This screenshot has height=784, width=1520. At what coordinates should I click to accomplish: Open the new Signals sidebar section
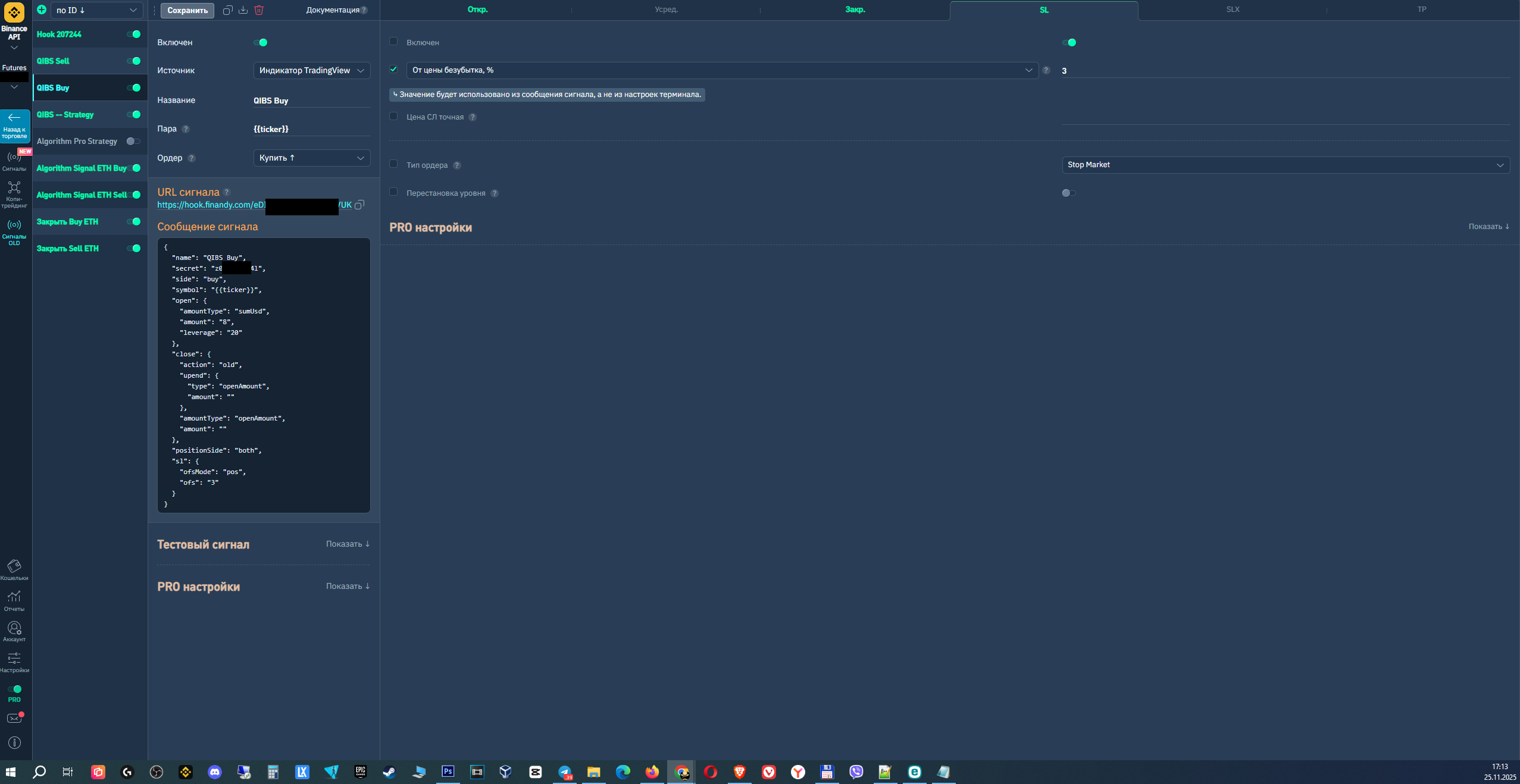pos(14,161)
